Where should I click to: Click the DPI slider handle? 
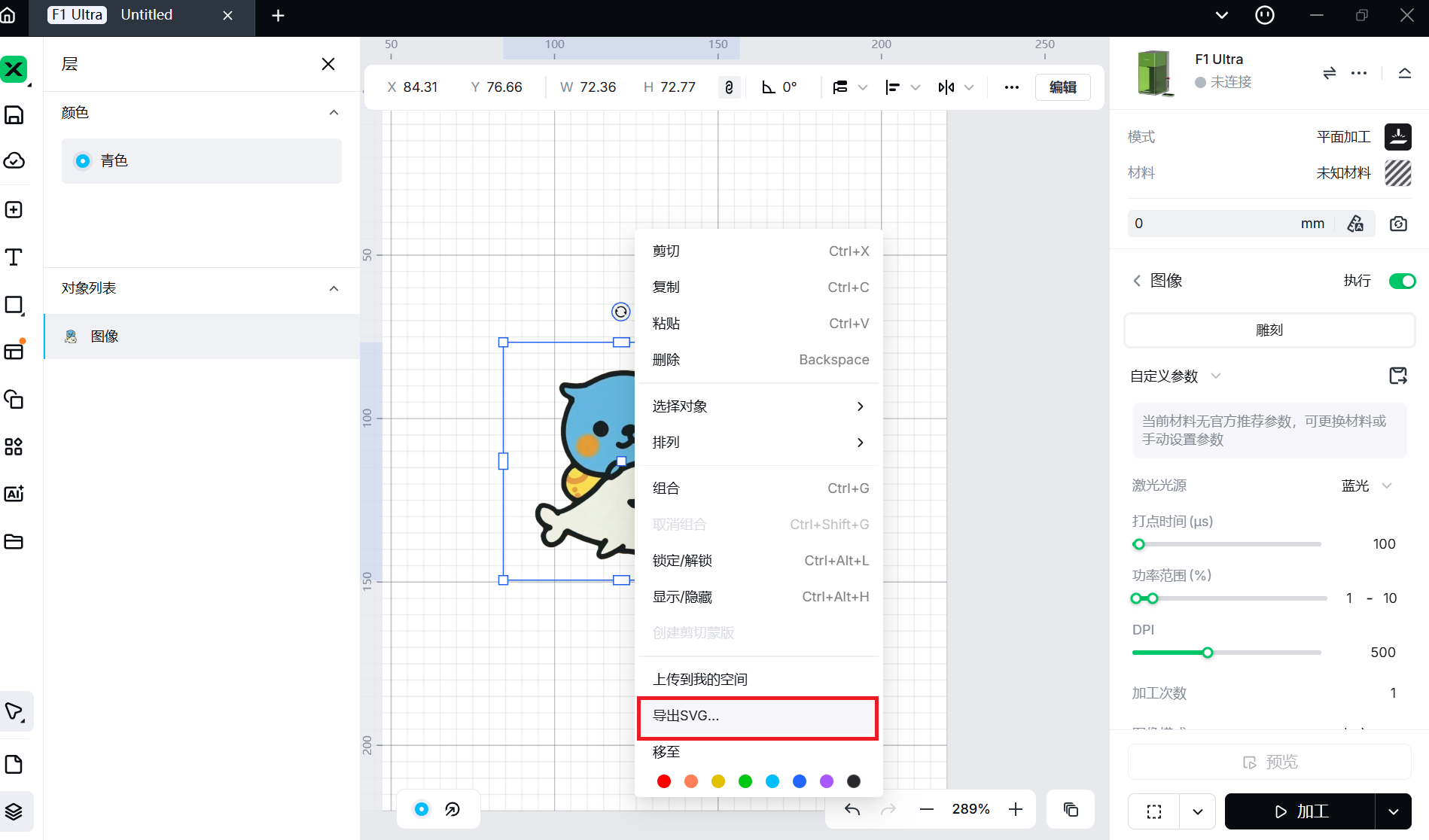[1208, 653]
